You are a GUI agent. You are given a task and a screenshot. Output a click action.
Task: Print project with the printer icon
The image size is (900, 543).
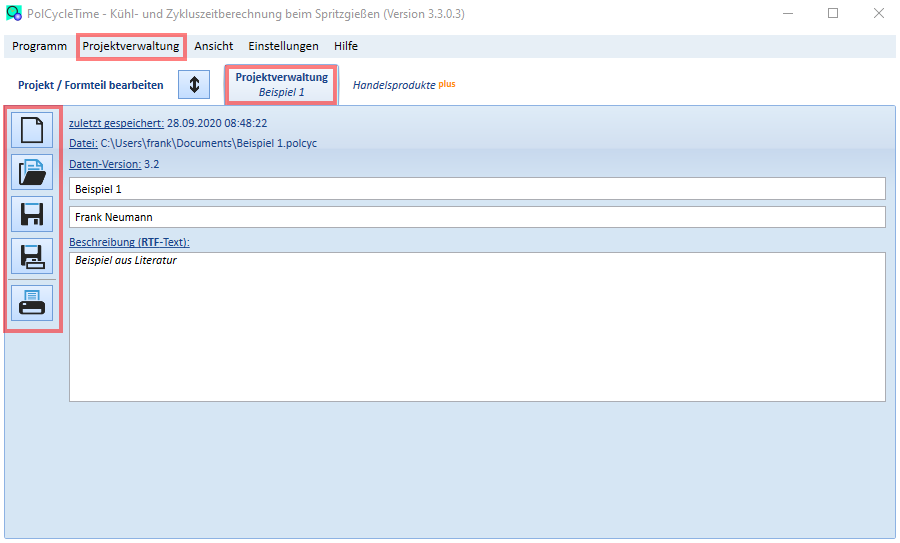tap(32, 302)
